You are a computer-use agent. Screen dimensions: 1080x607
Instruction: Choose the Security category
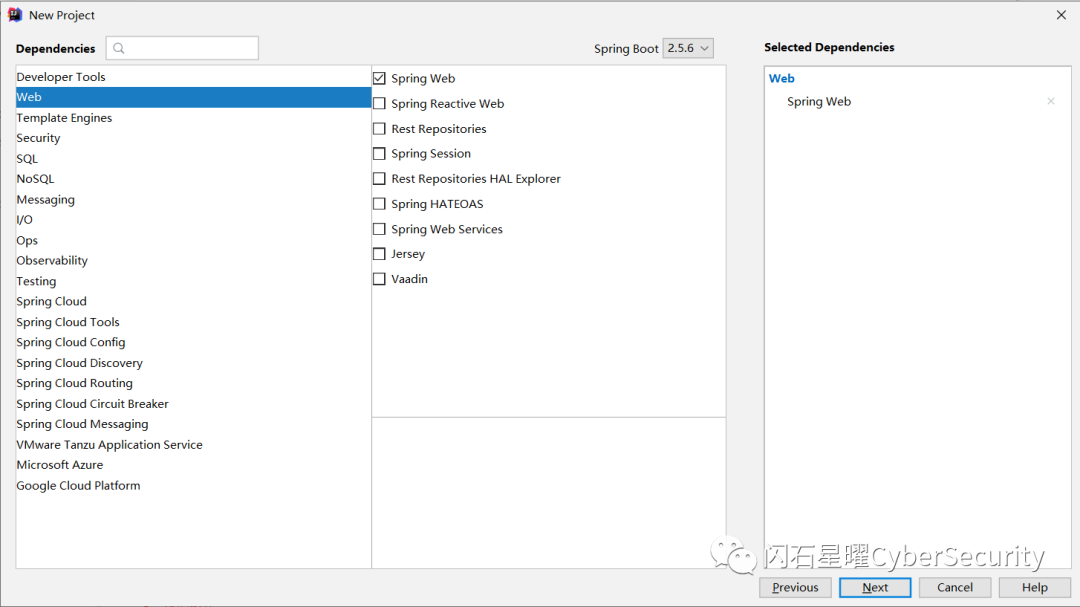[x=194, y=138]
